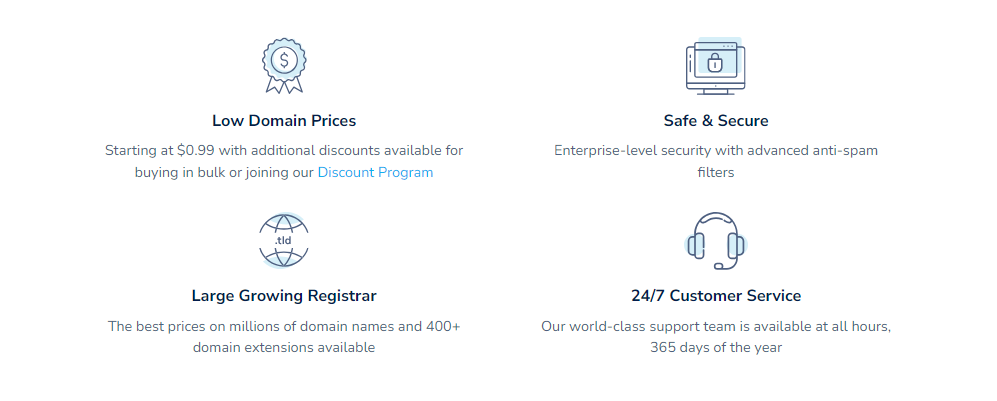Click the .tld globe icon
This screenshot has width=997, height=401.
click(x=284, y=241)
